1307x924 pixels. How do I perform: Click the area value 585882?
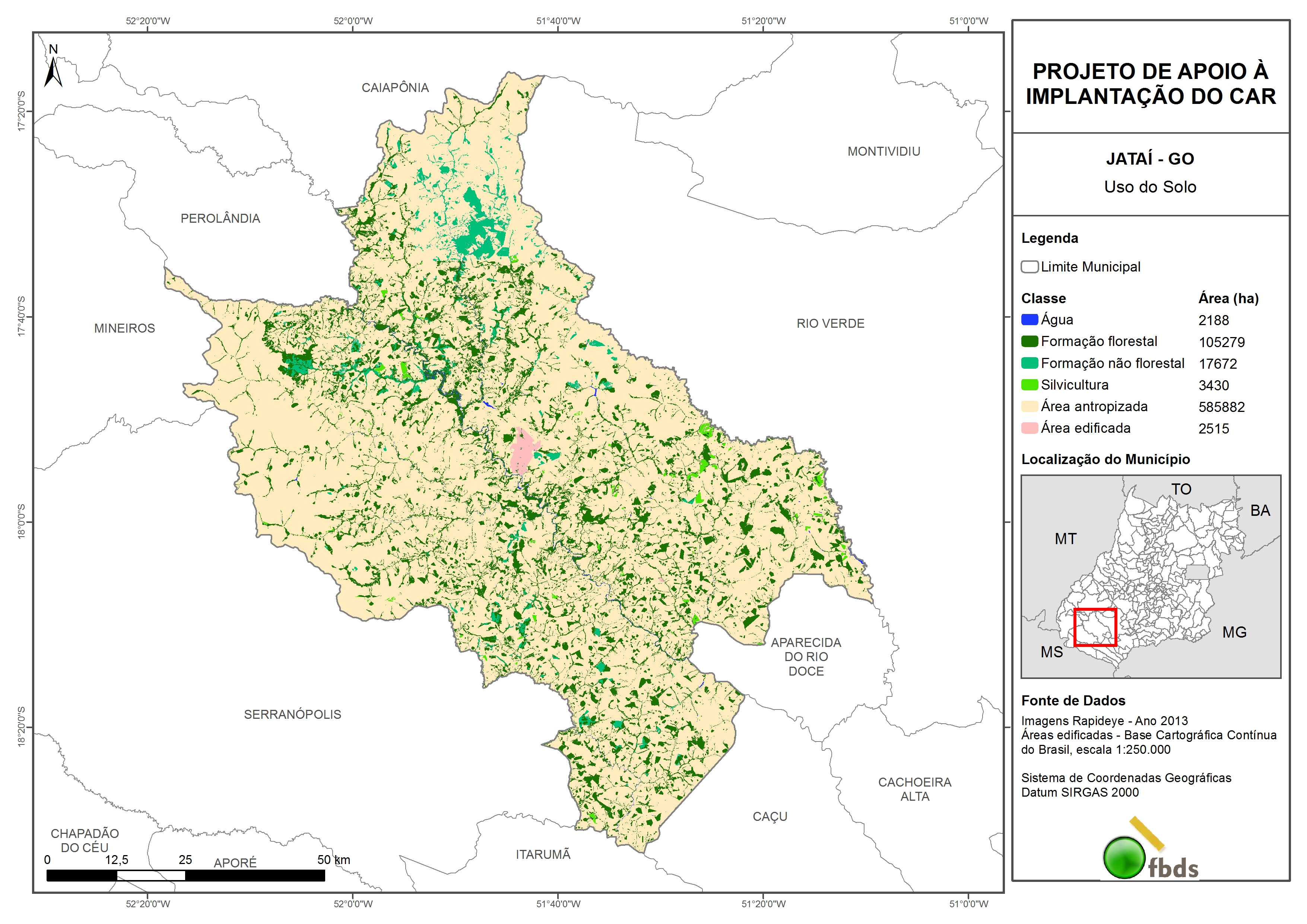(1222, 407)
